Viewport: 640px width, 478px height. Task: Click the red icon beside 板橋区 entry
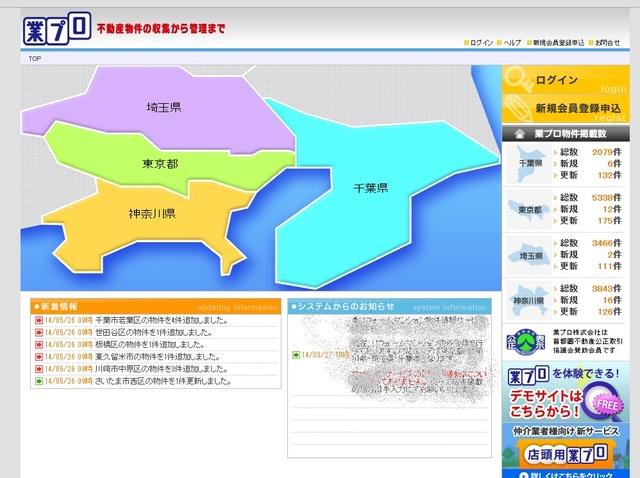coord(39,345)
